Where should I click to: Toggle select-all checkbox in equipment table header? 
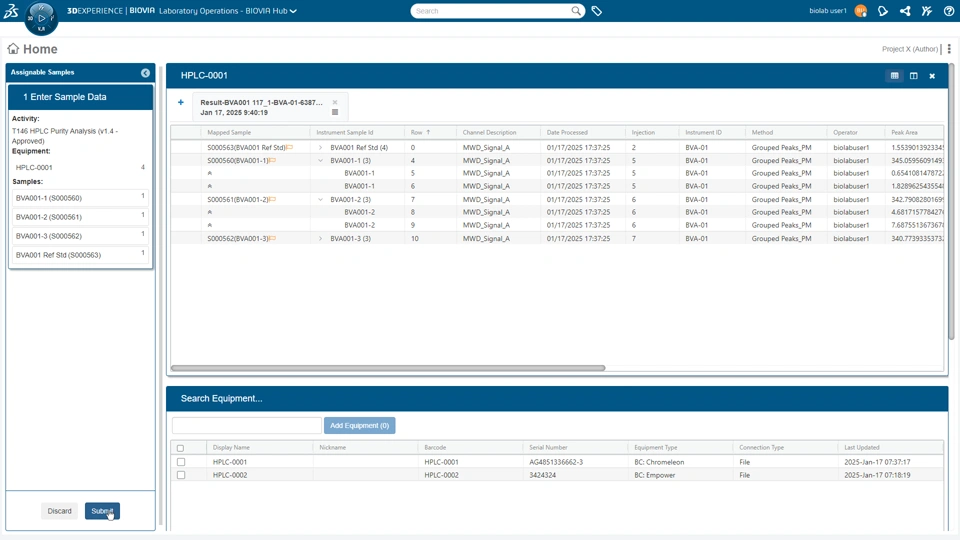181,448
